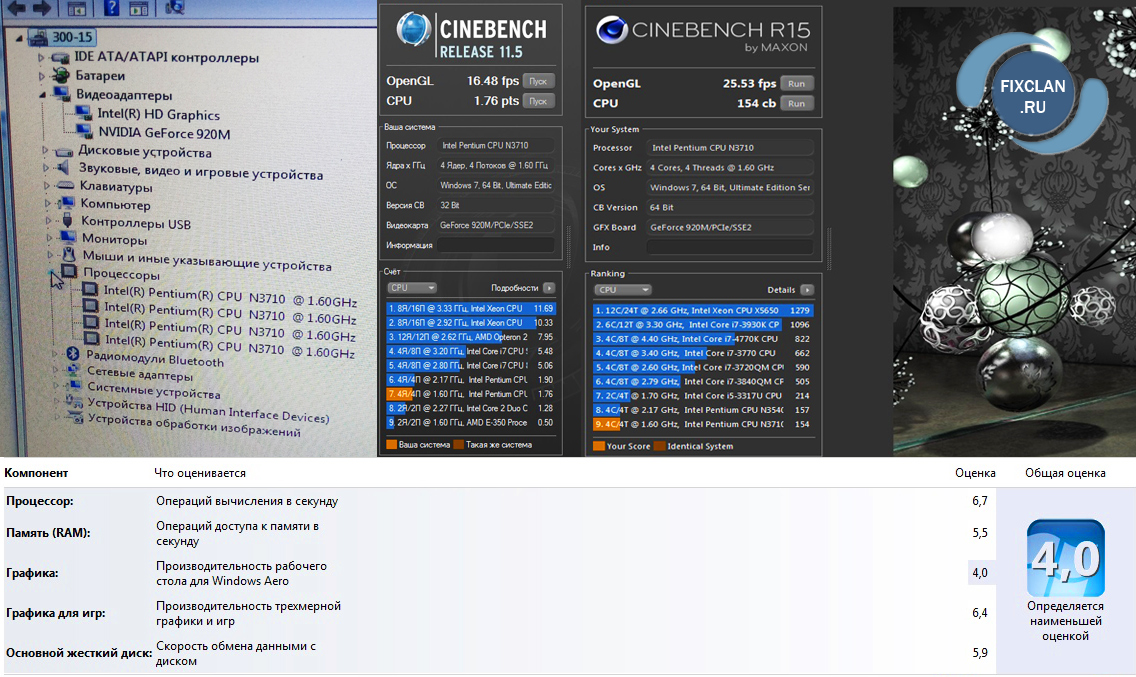This screenshot has height=677, width=1136.
Task: Click the 4,0 overall score badge
Action: coord(1065,558)
